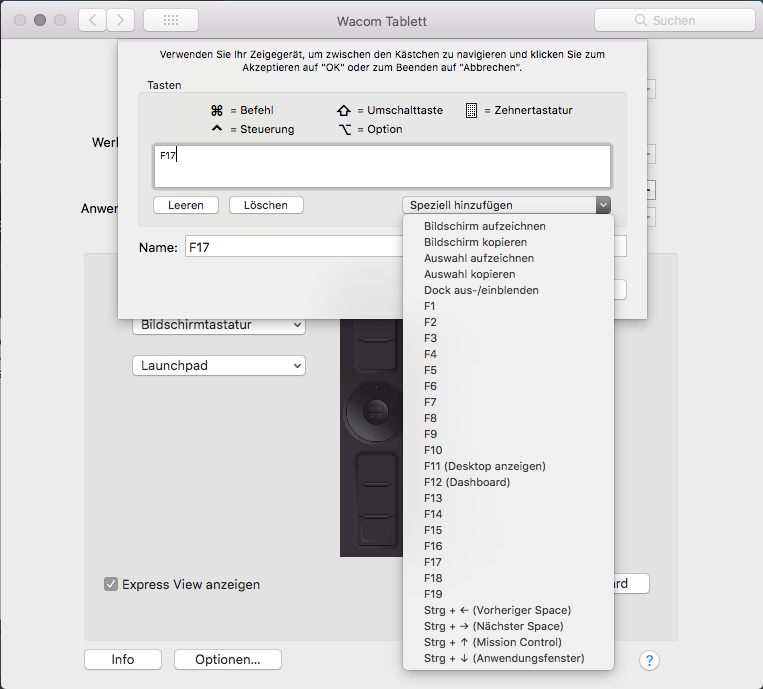Click the touch ring center button on tablet image
The image size is (763, 689).
(x=376, y=412)
